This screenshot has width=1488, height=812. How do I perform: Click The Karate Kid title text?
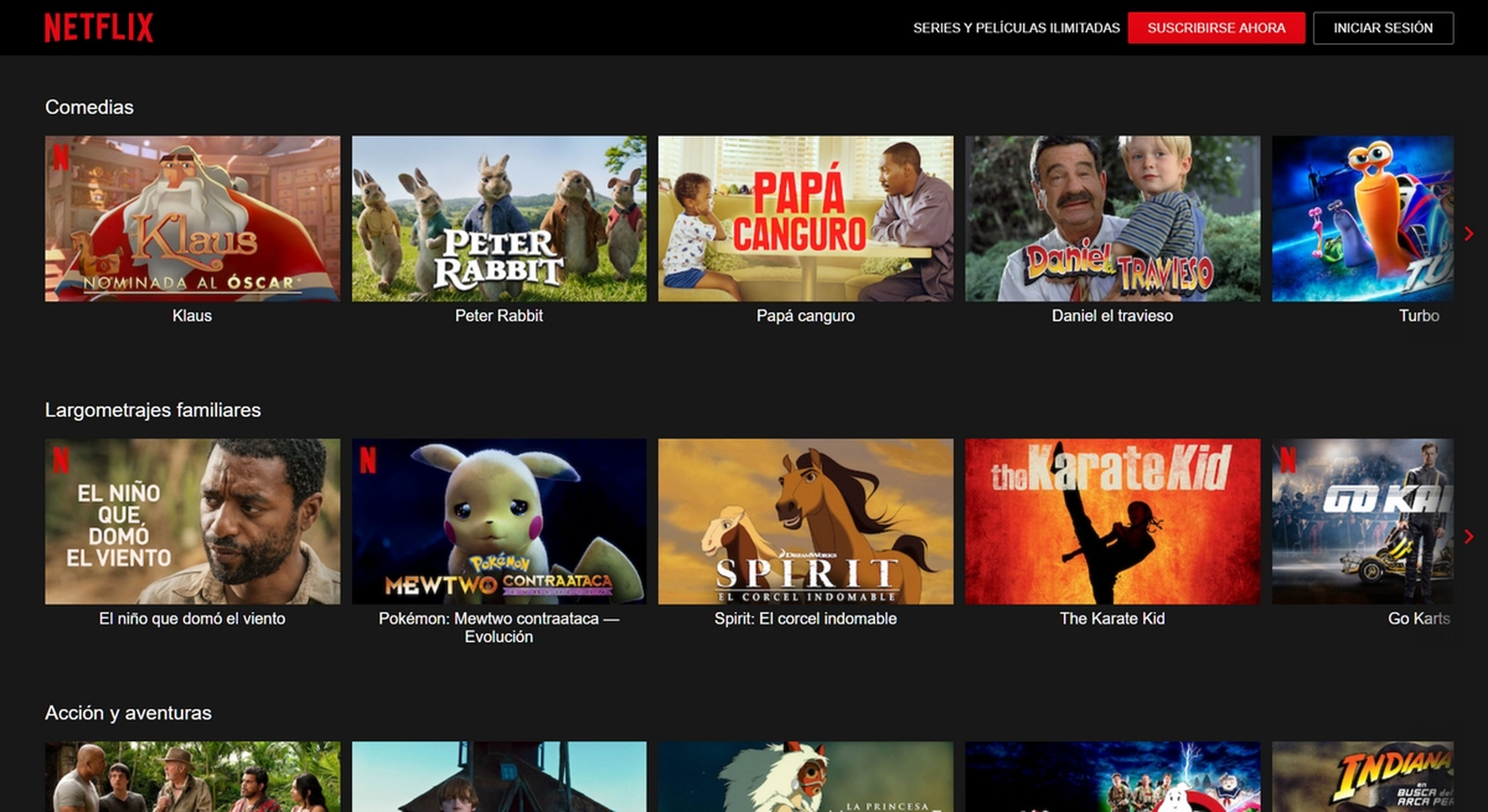point(1112,619)
